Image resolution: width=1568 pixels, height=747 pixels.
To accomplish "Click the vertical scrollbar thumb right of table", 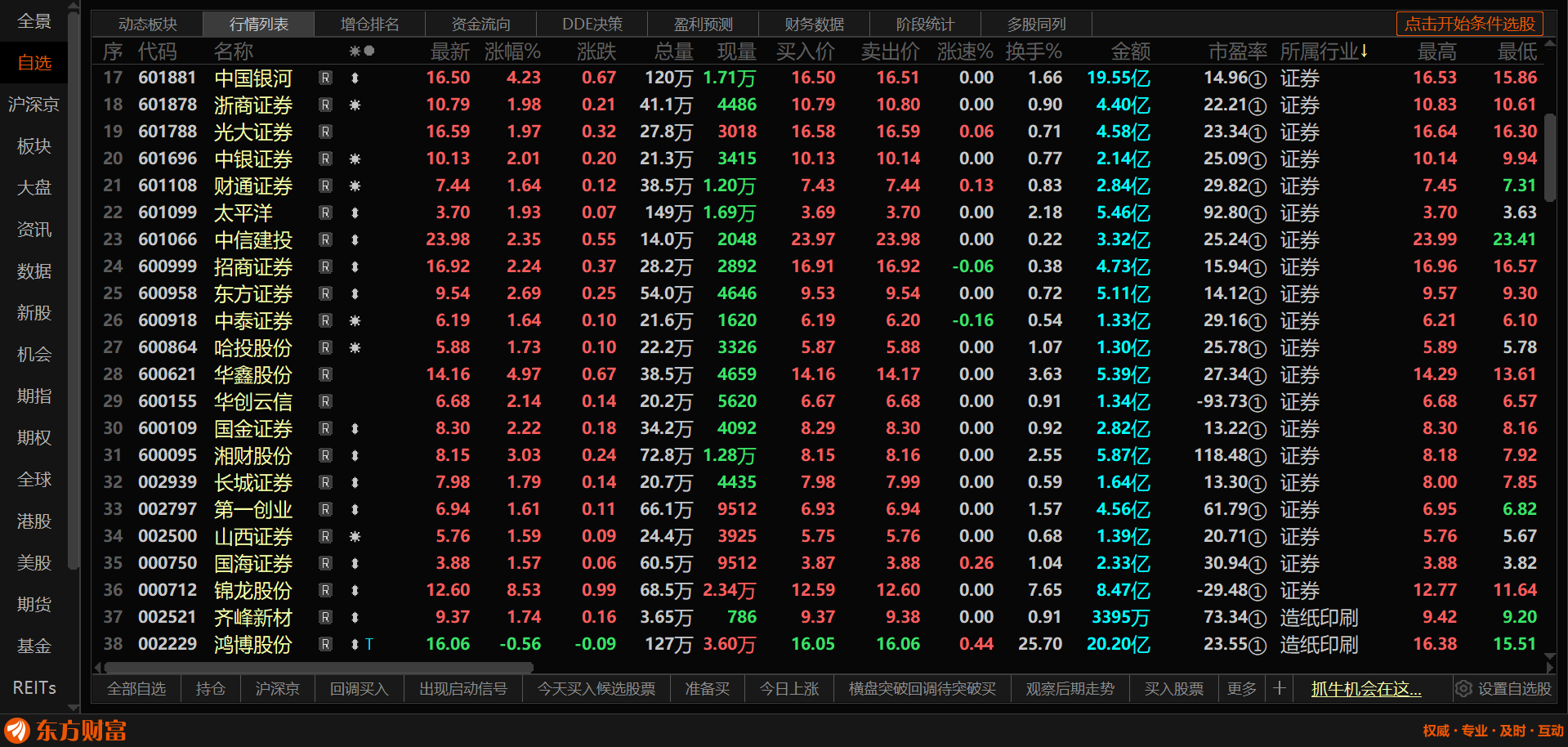I will 1550,158.
